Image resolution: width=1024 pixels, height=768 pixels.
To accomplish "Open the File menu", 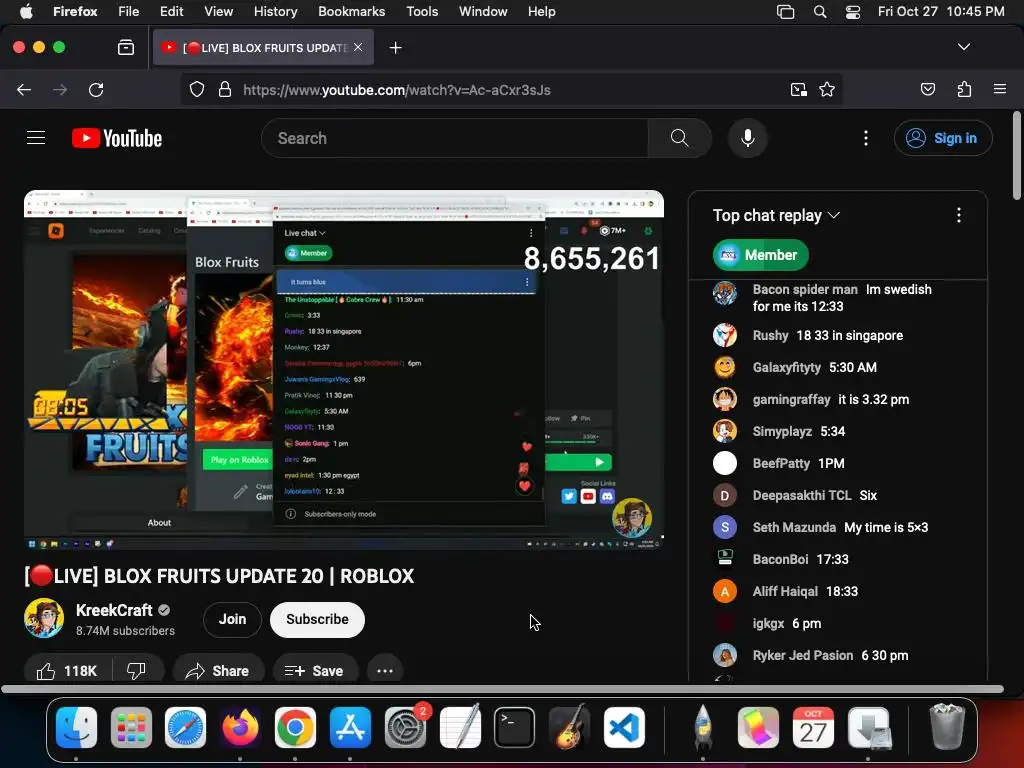I will pyautogui.click(x=128, y=12).
